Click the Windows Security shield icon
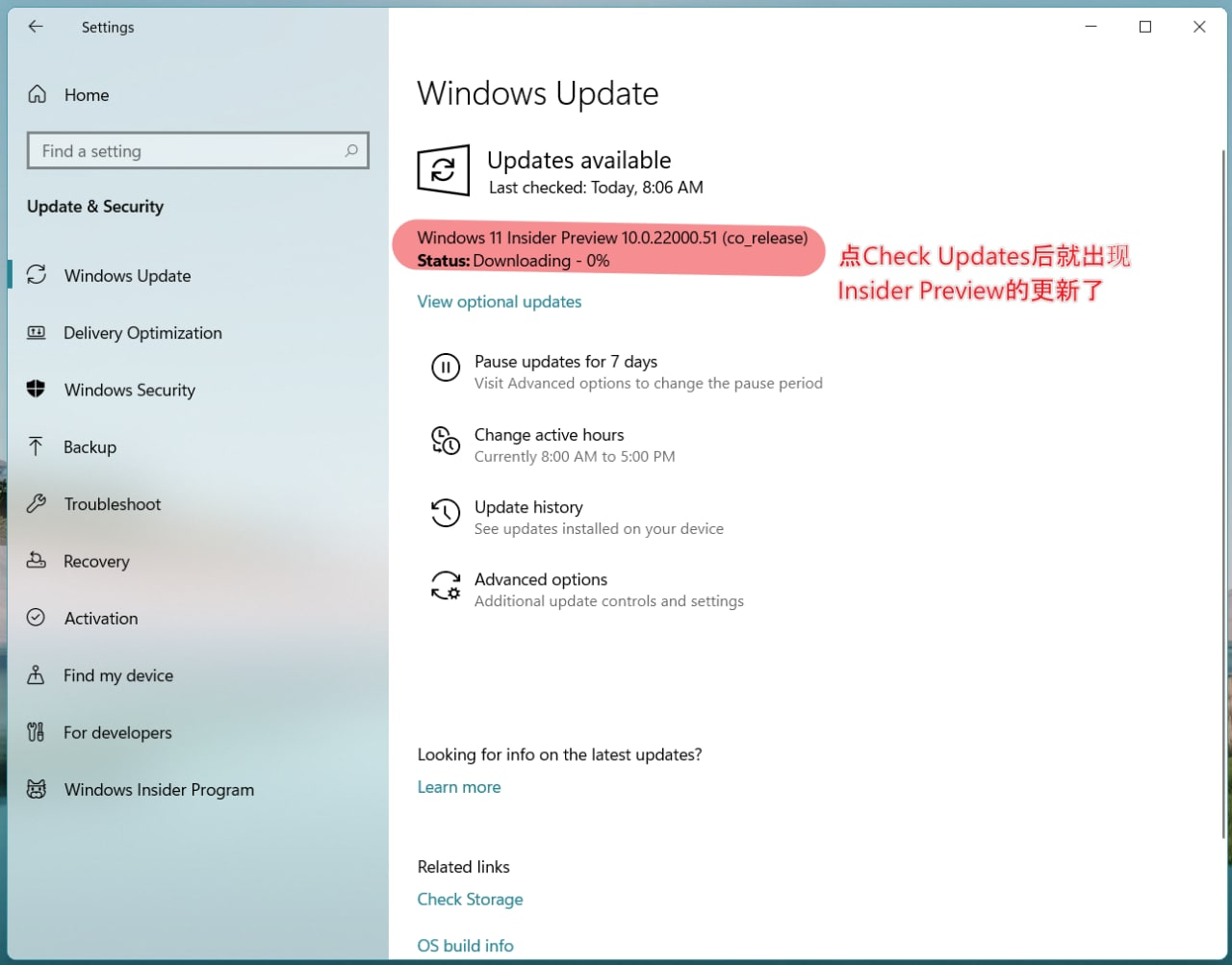The image size is (1232, 965). (37, 390)
